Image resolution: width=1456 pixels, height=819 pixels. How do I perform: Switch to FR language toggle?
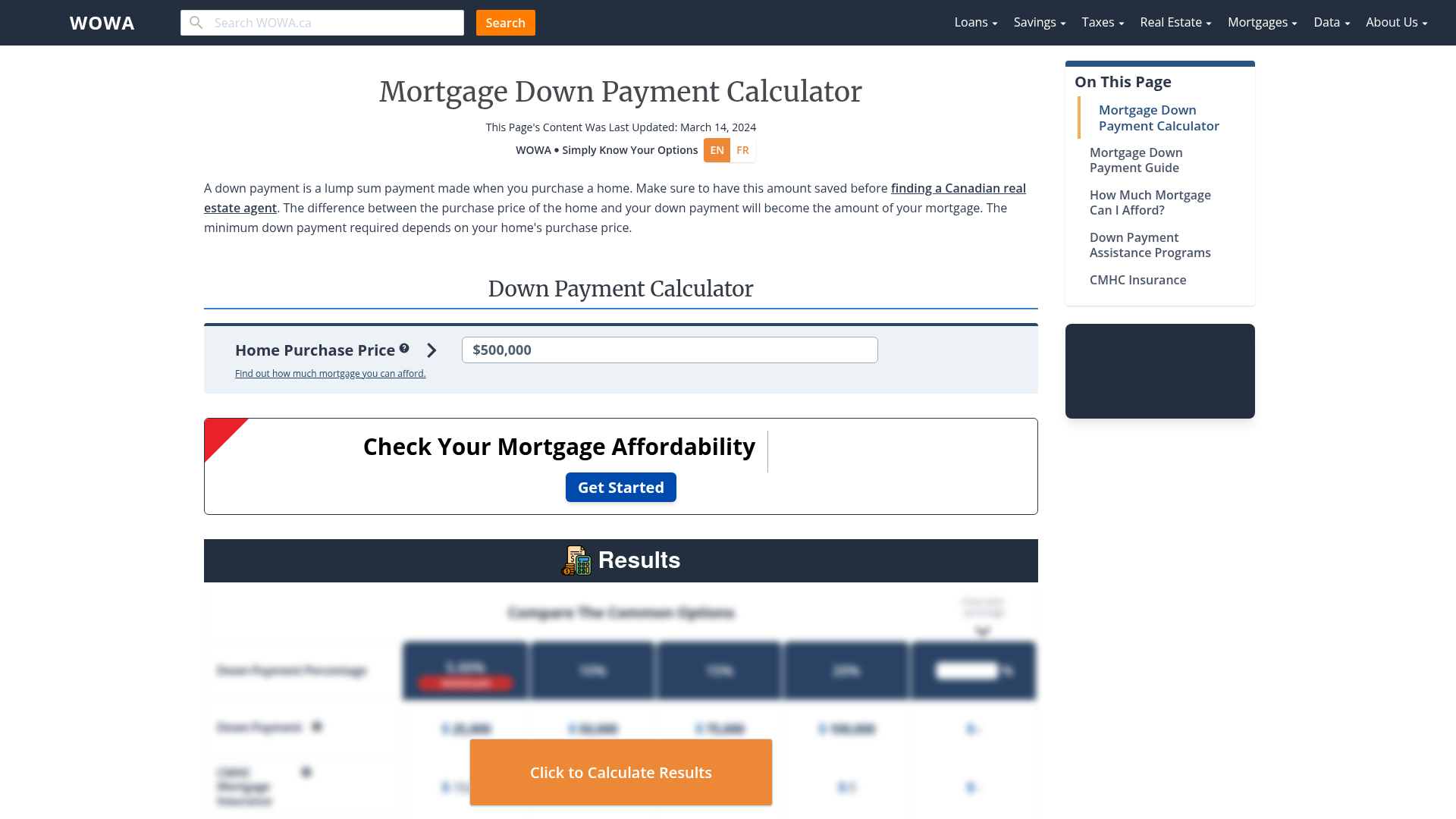[742, 149]
